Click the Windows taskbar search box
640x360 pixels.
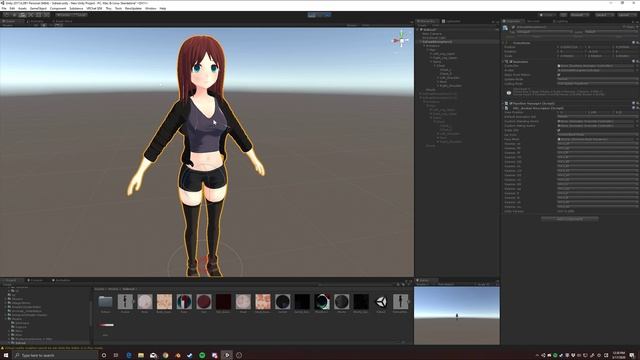point(55,356)
